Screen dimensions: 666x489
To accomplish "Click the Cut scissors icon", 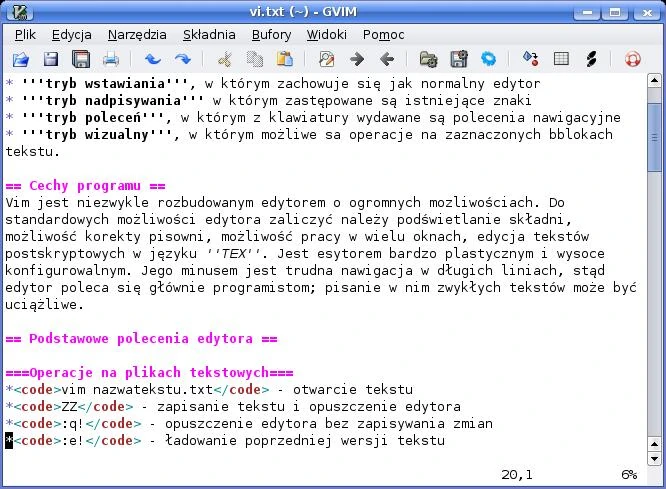I will [x=224, y=59].
